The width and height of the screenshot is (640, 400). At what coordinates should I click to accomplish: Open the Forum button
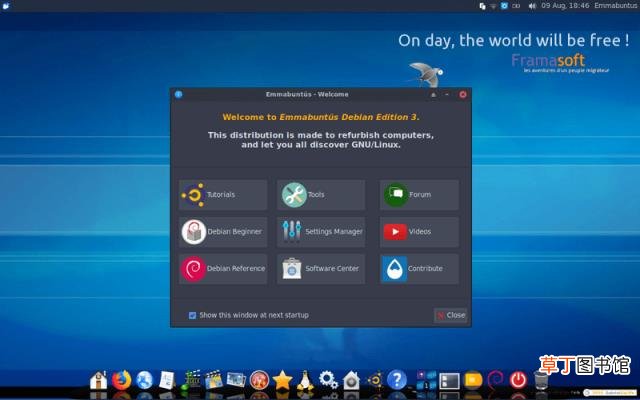[419, 195]
